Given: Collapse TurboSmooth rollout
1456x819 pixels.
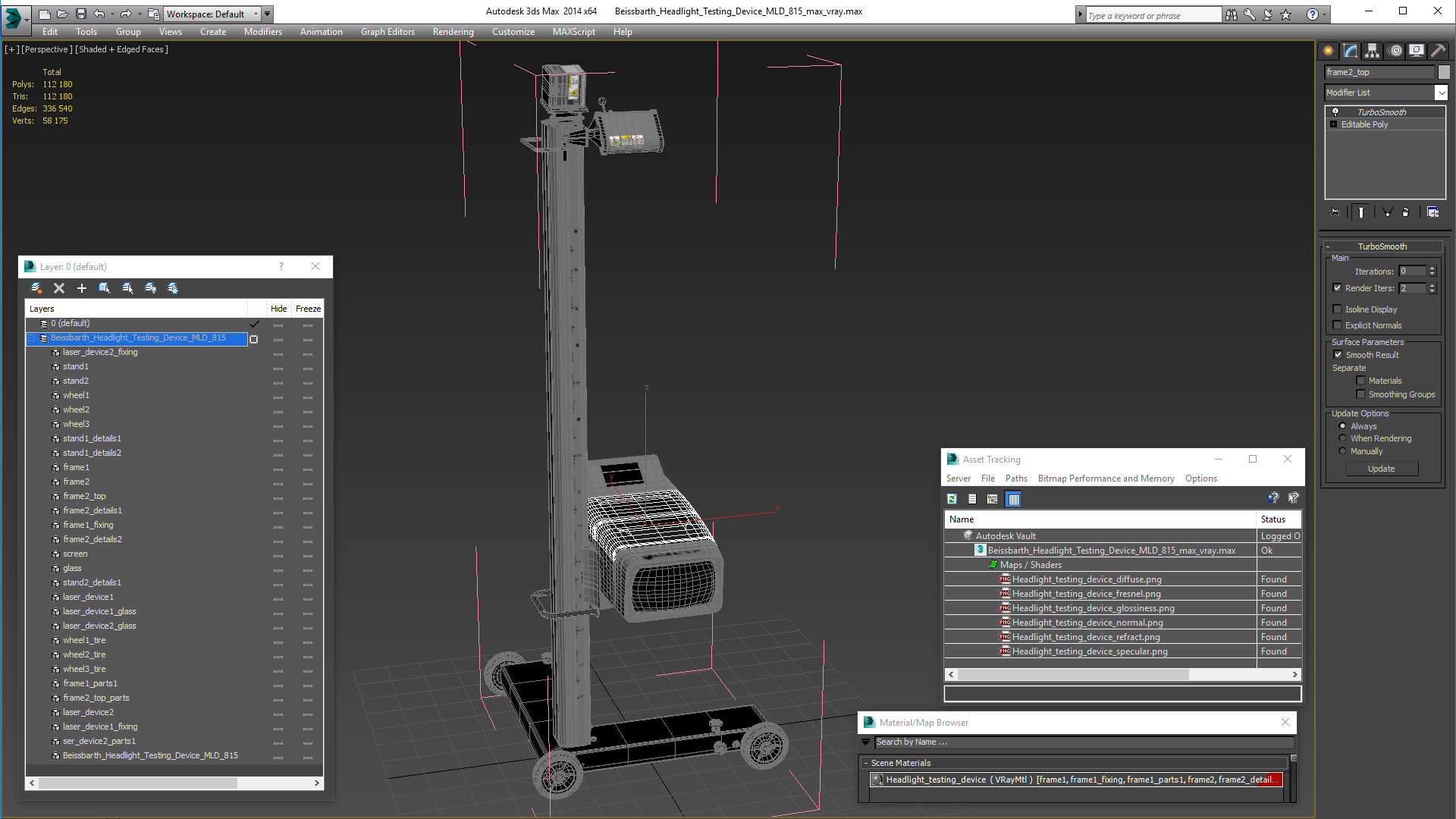Looking at the screenshot, I should pos(1328,247).
